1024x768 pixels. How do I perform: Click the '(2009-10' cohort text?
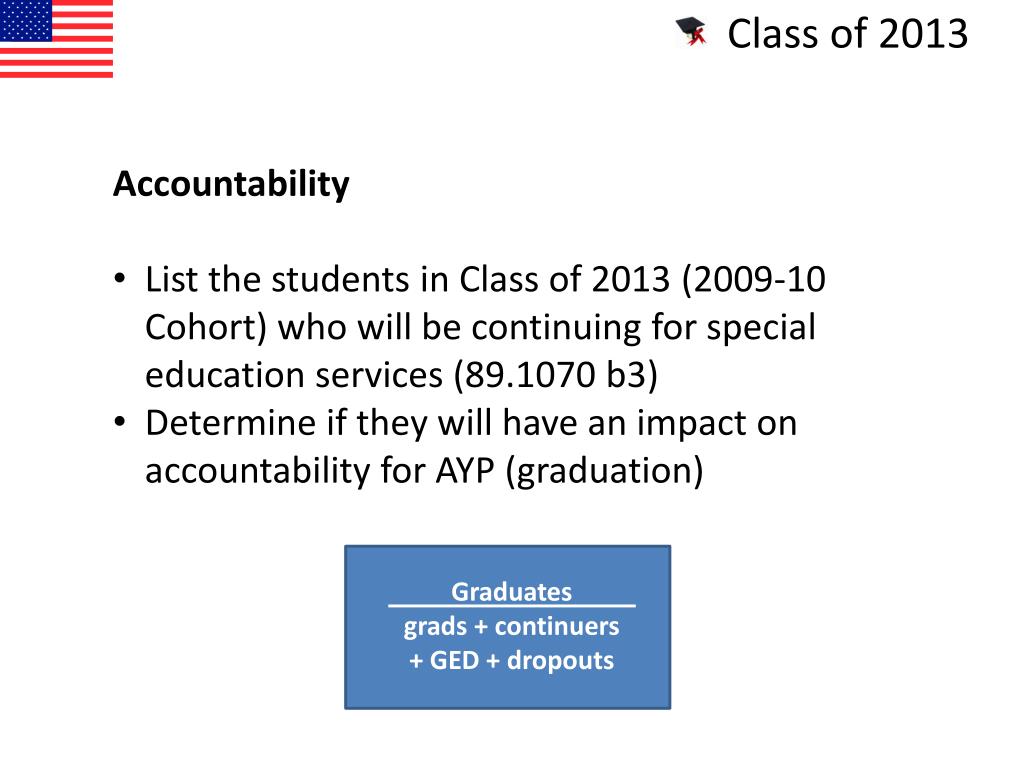(753, 280)
